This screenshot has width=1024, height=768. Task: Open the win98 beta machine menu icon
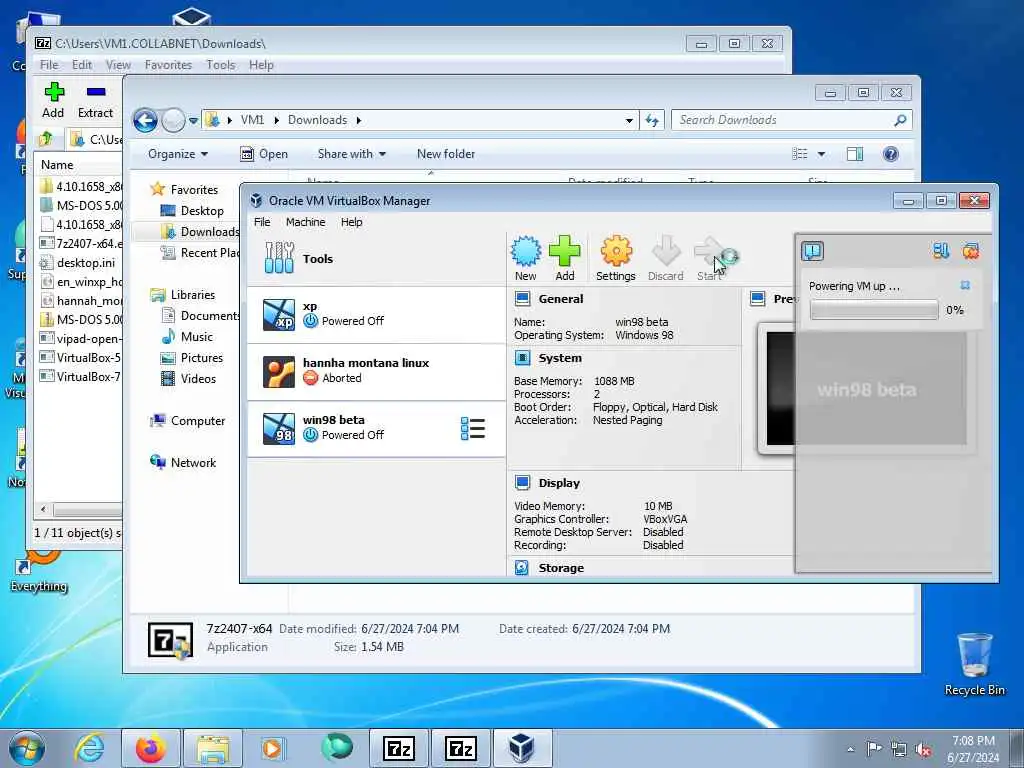[473, 429]
